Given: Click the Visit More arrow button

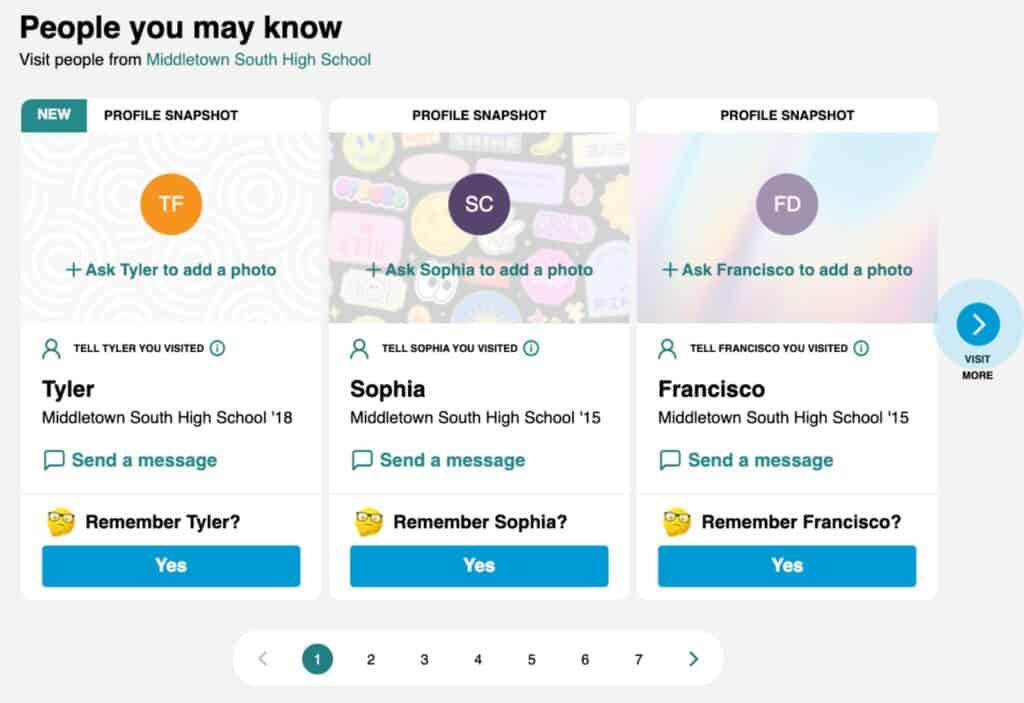Looking at the screenshot, I should (978, 324).
